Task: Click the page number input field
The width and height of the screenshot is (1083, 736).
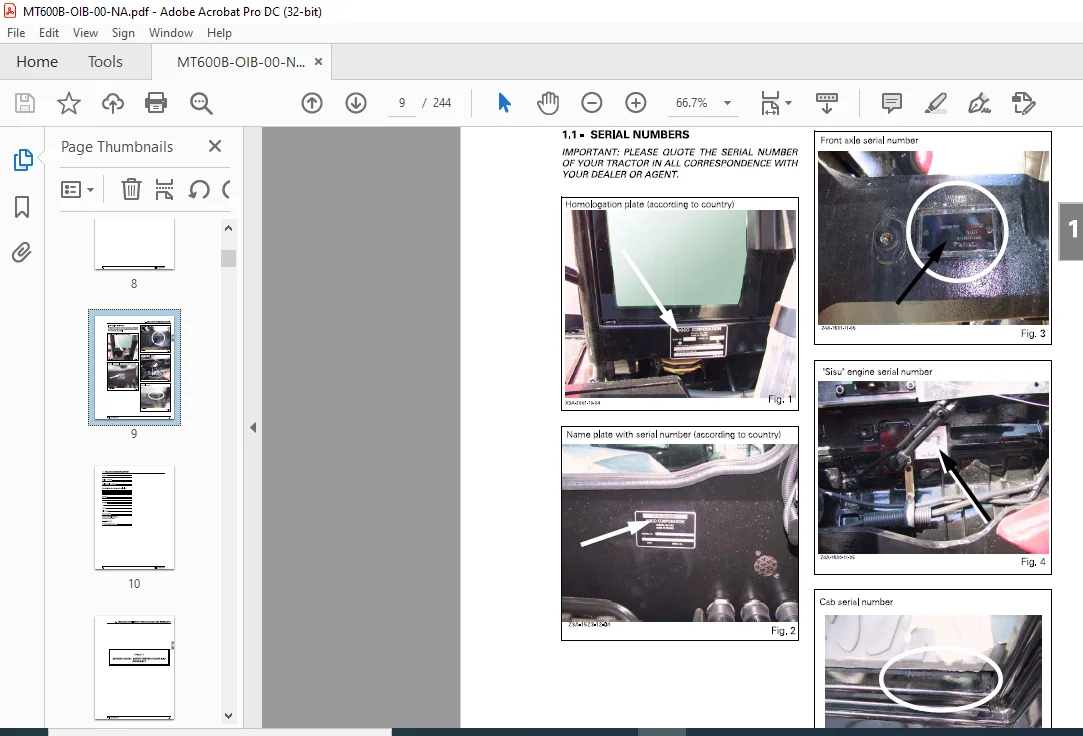Action: (402, 103)
